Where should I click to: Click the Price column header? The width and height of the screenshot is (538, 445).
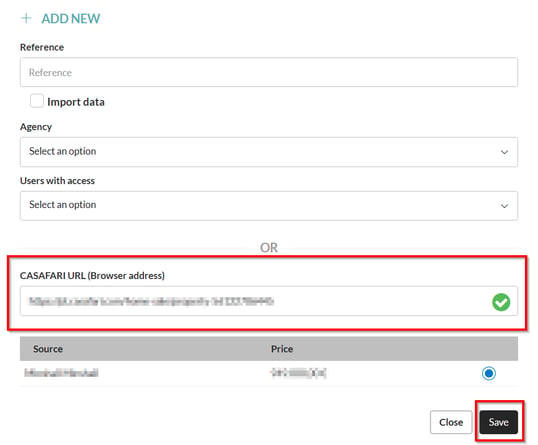pos(282,349)
